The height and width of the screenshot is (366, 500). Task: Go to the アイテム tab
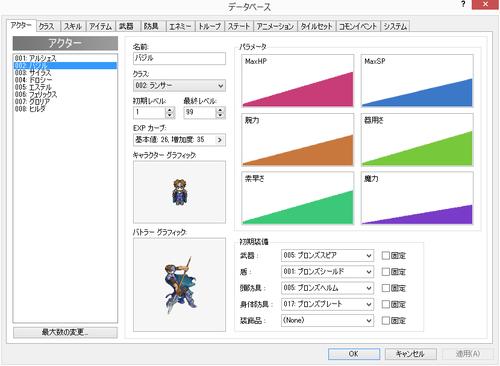101,26
